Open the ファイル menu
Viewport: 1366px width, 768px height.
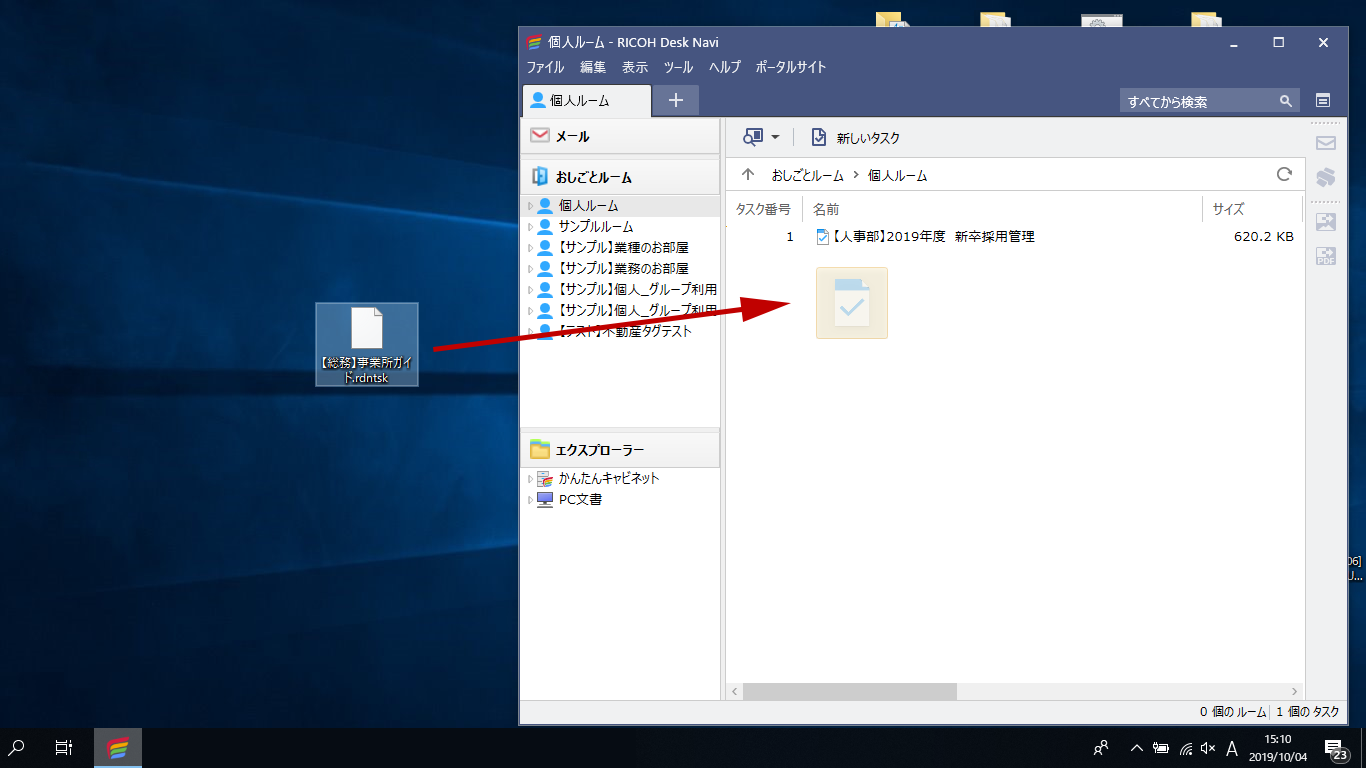(x=545, y=67)
